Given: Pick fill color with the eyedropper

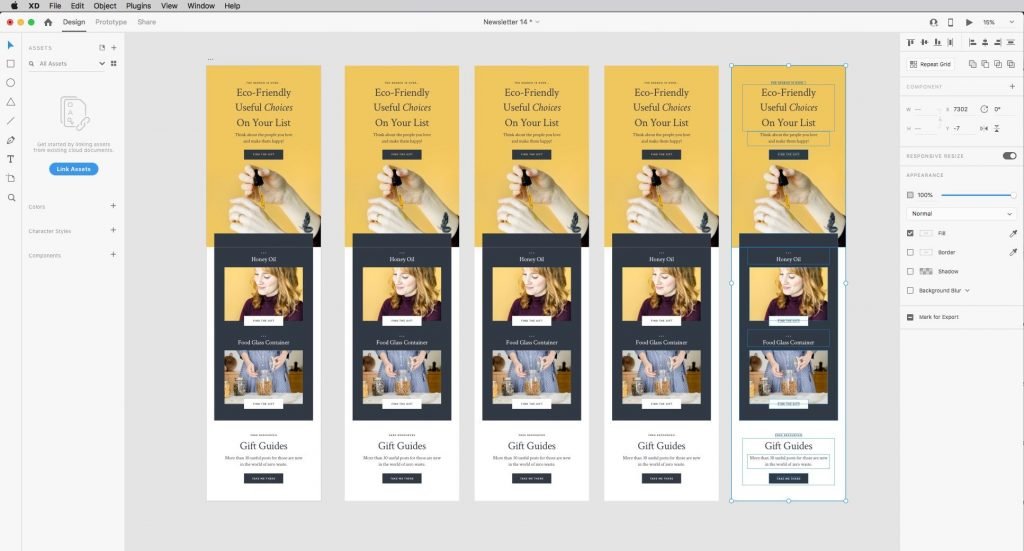Looking at the screenshot, I should 1012,233.
